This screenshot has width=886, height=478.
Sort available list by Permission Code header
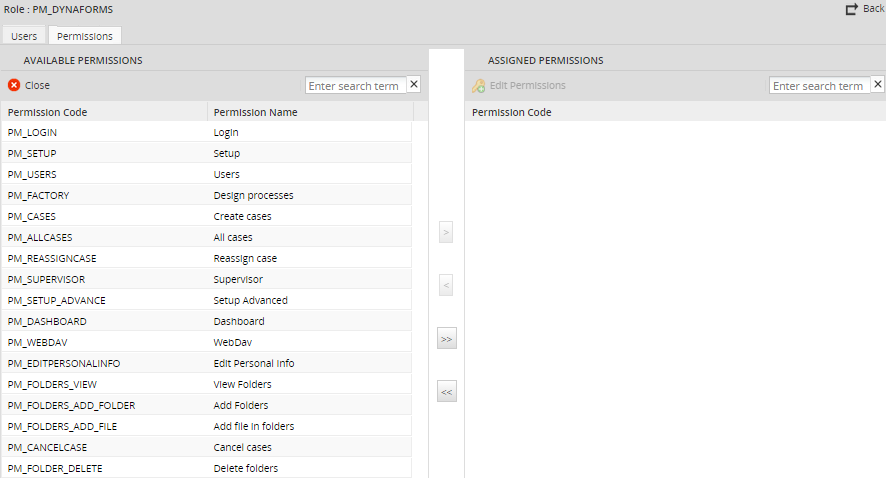click(47, 112)
